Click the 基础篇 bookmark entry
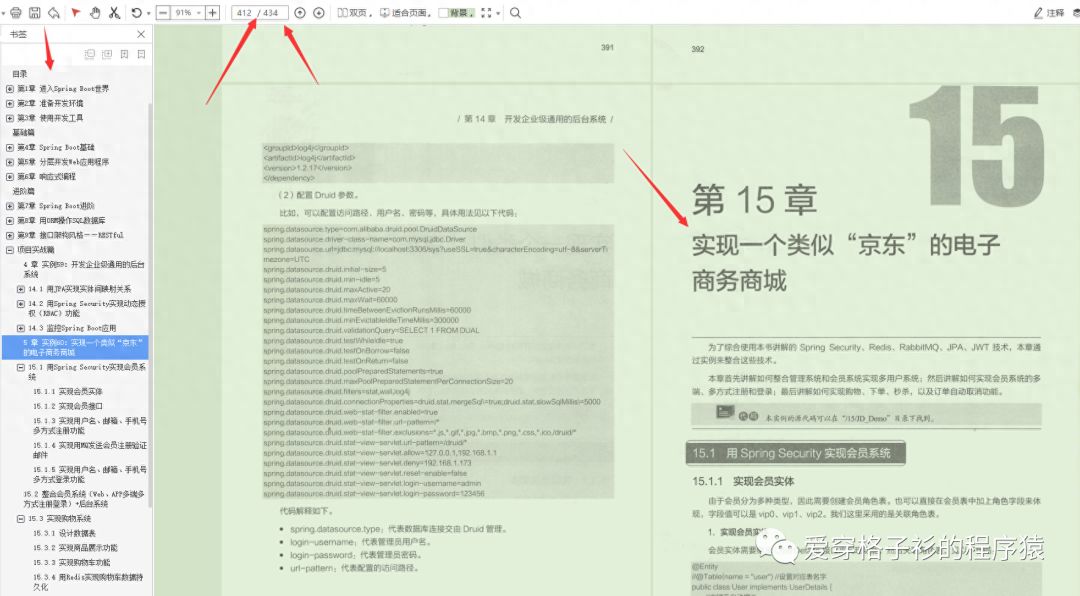Image resolution: width=1080 pixels, height=596 pixels. [x=23, y=132]
